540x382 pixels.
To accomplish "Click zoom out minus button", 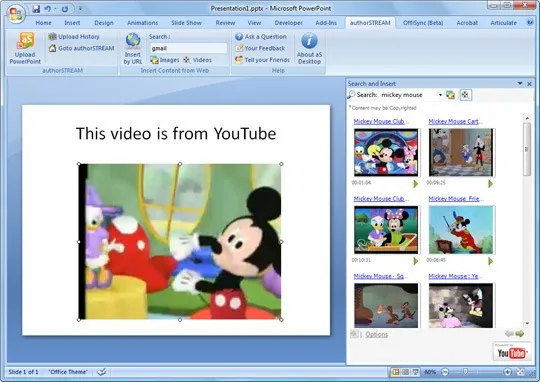I will (x=445, y=372).
